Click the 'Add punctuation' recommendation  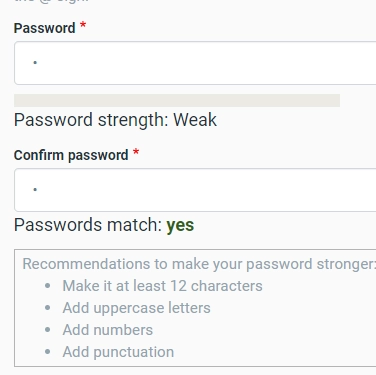point(118,352)
